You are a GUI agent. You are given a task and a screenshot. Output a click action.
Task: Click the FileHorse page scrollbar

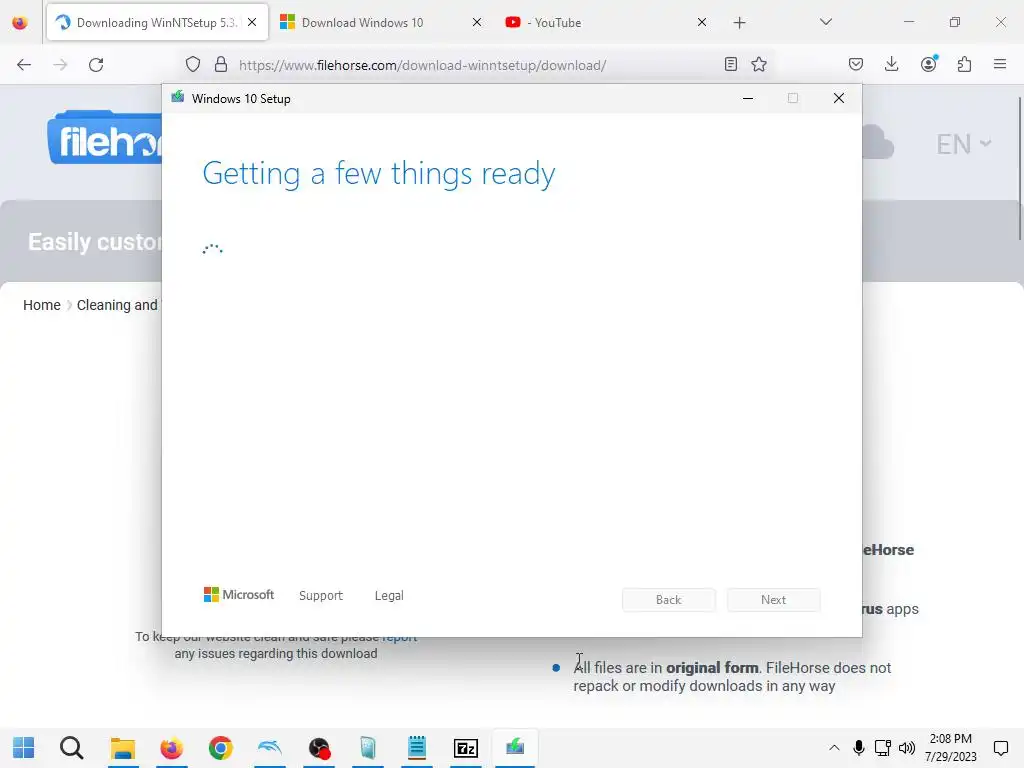[1020, 168]
